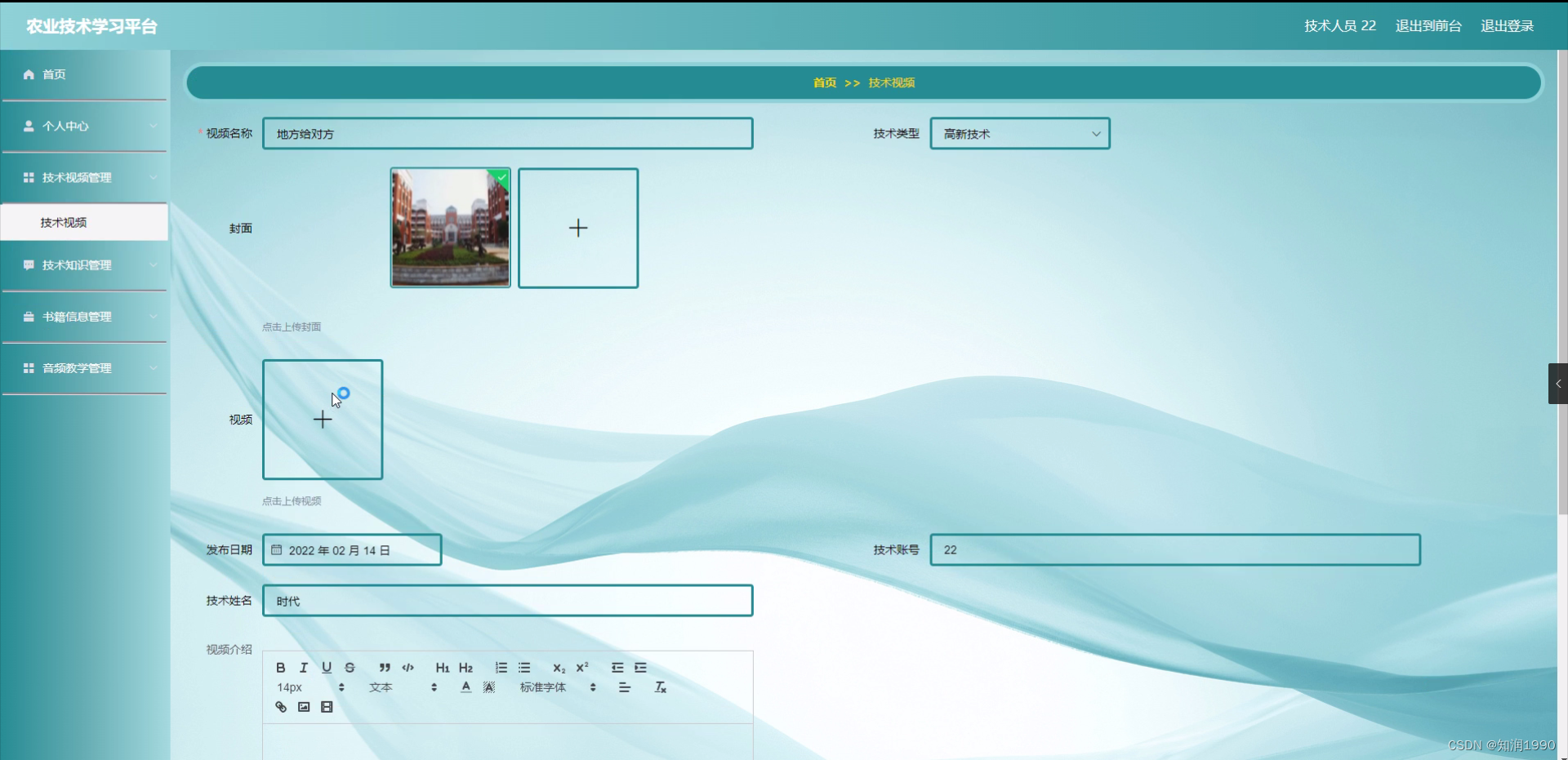This screenshot has width=1568, height=760.
Task: Apply Heading 1 style in the editor
Action: 442,667
